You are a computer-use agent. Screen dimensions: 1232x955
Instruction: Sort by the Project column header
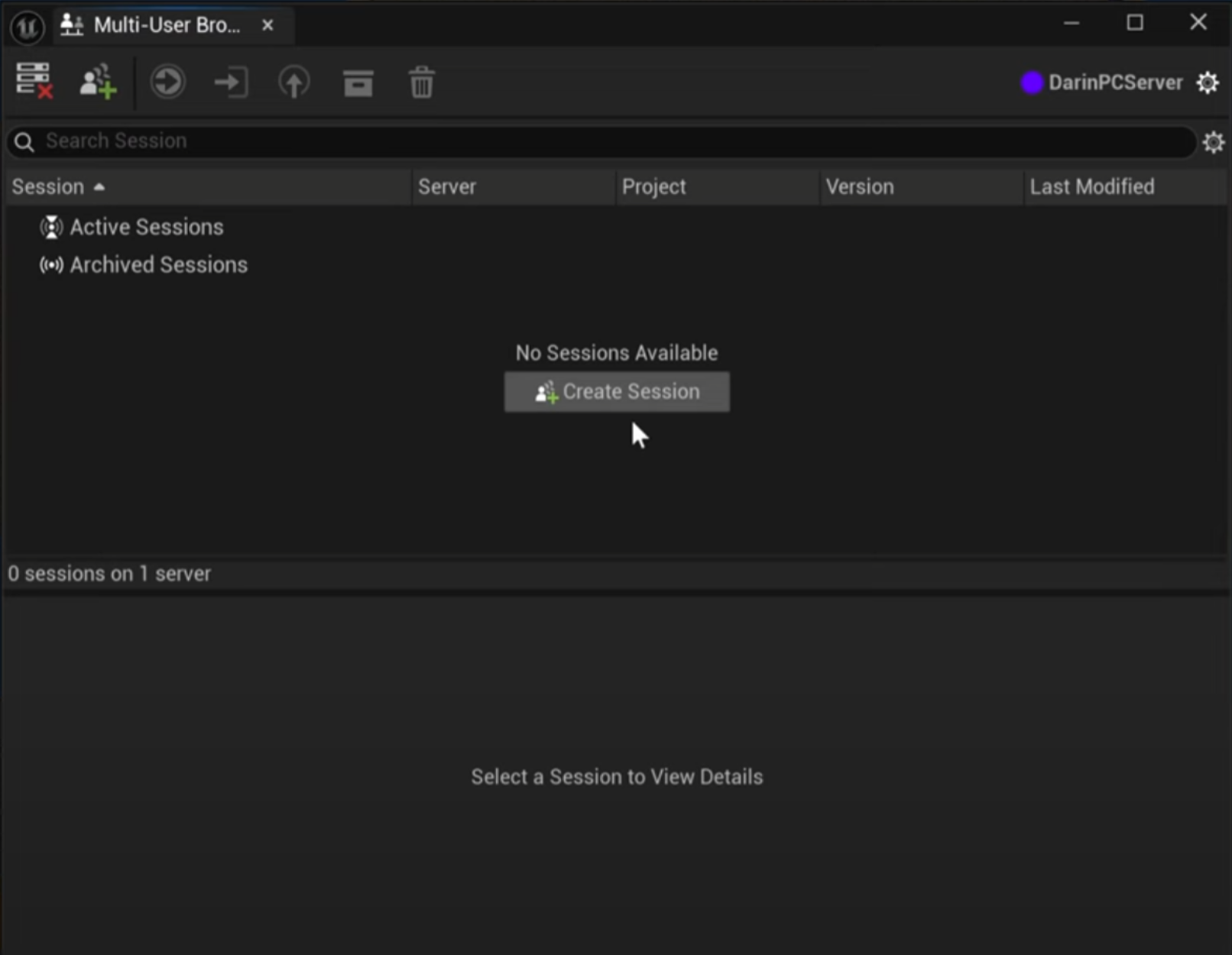click(x=718, y=187)
